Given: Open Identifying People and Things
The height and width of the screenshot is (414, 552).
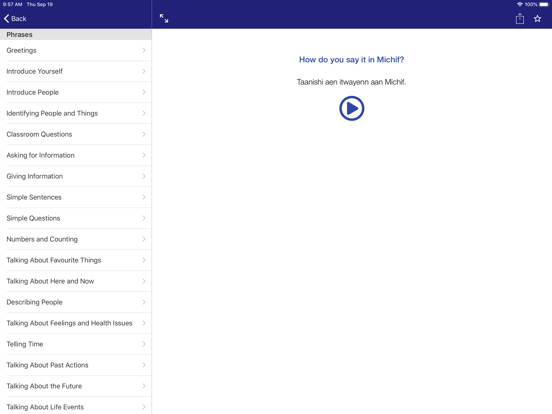Looking at the screenshot, I should pyautogui.click(x=76, y=113).
